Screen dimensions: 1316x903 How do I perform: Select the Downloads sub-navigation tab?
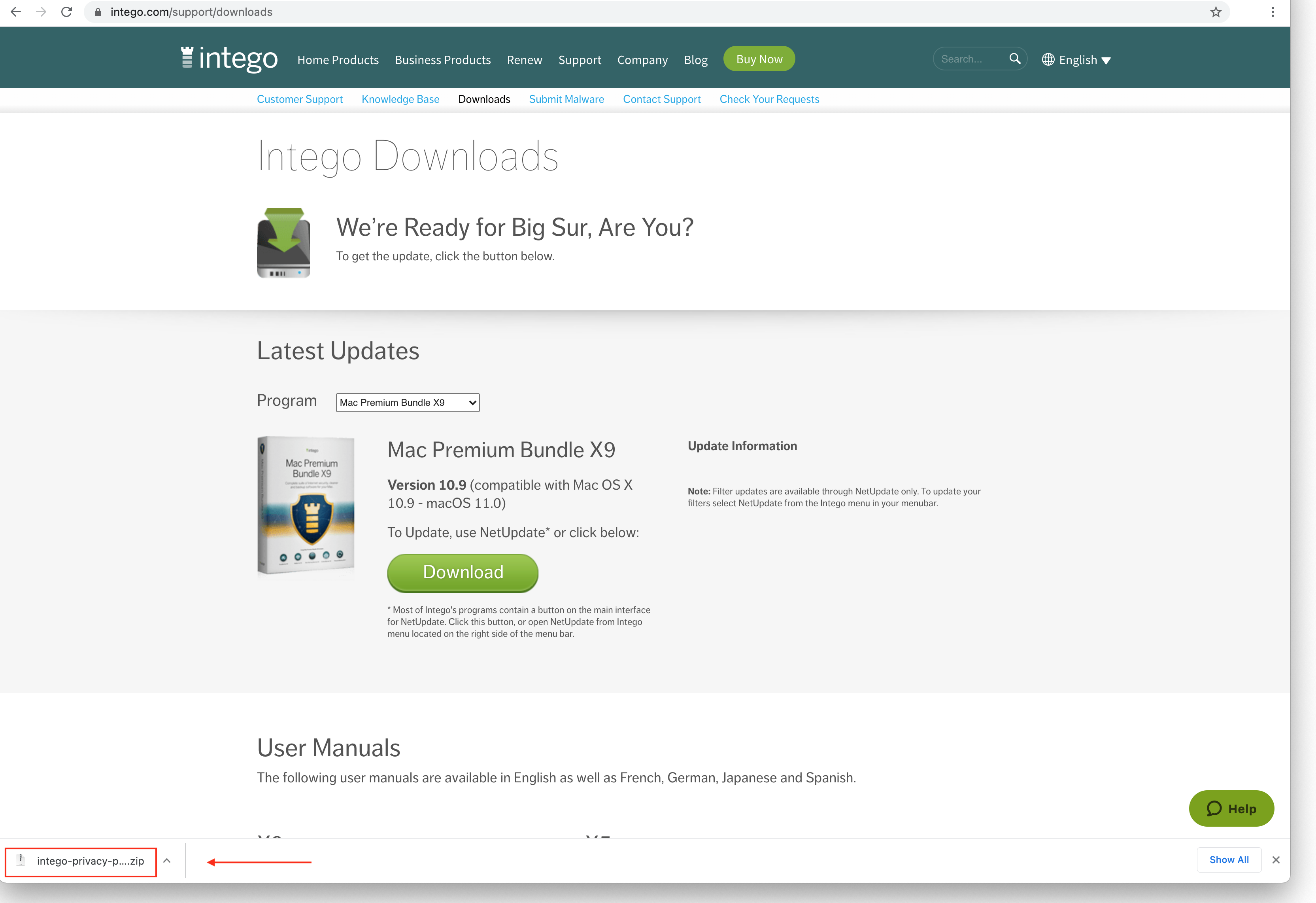[x=484, y=99]
